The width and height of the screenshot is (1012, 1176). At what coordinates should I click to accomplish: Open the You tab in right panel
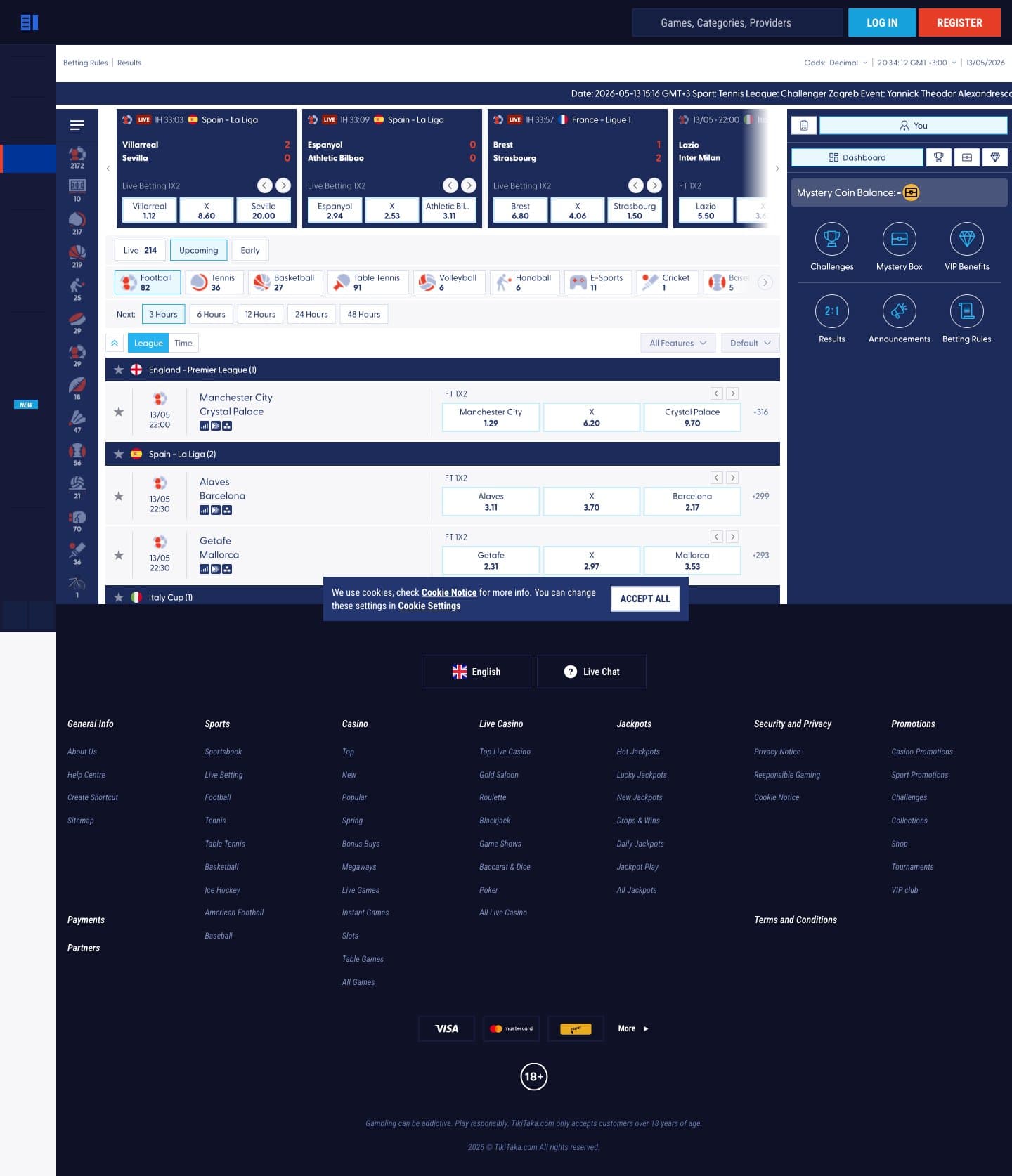[914, 126]
